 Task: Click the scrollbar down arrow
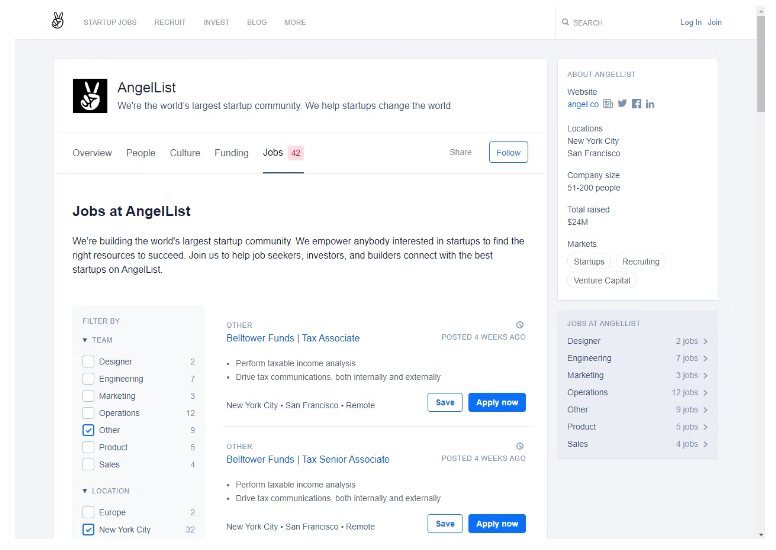click(761, 535)
